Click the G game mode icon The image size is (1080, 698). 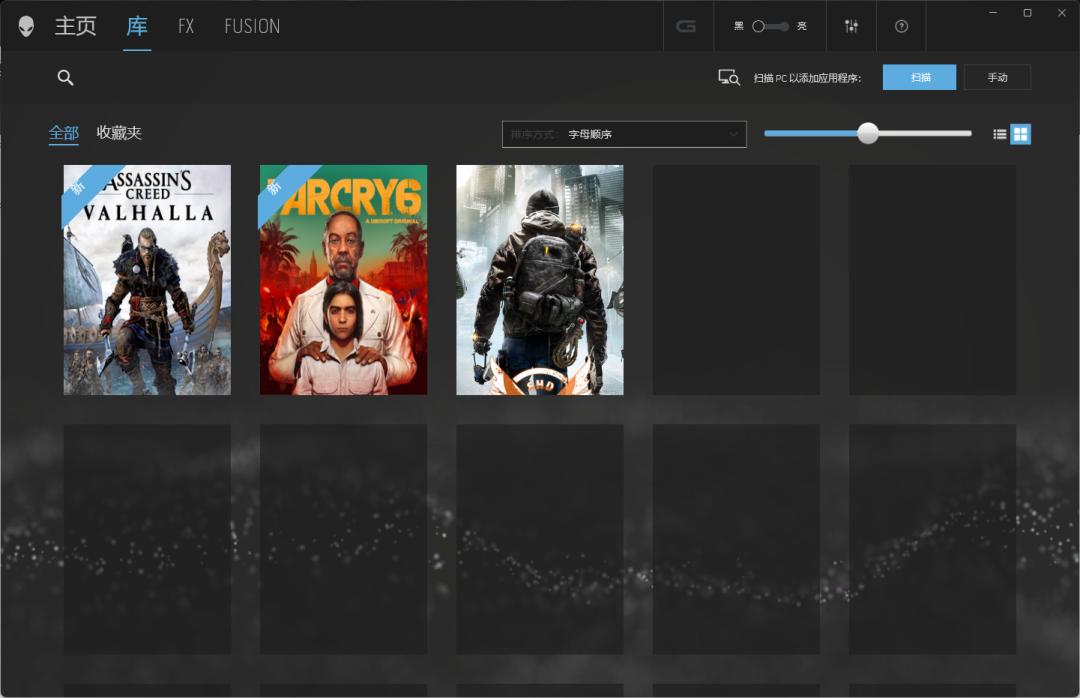[x=686, y=26]
